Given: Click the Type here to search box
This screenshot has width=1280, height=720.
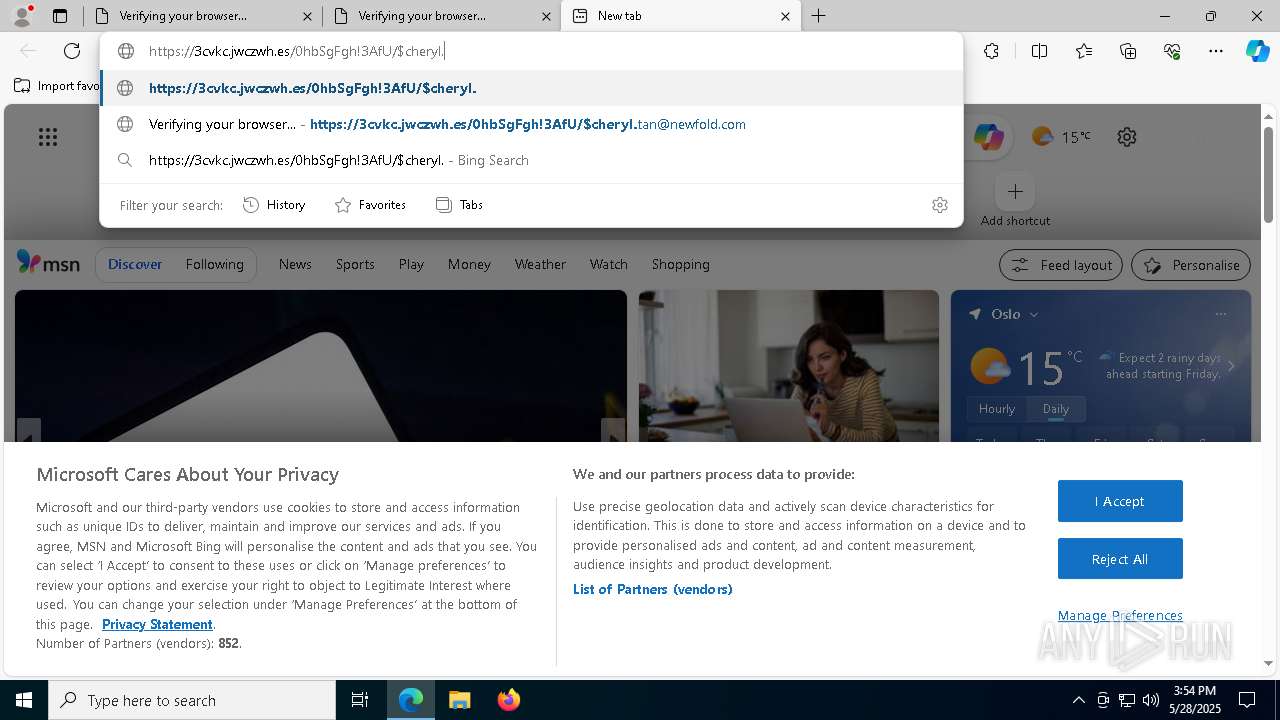Looking at the screenshot, I should 192,700.
